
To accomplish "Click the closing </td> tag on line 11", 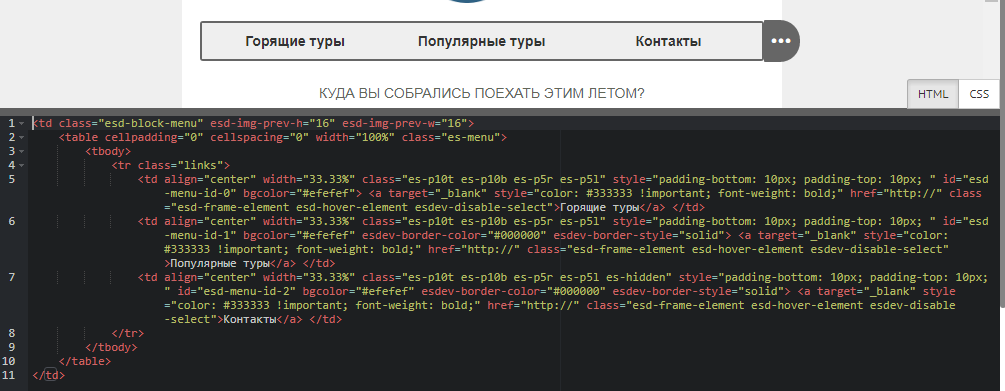I will [x=48, y=375].
